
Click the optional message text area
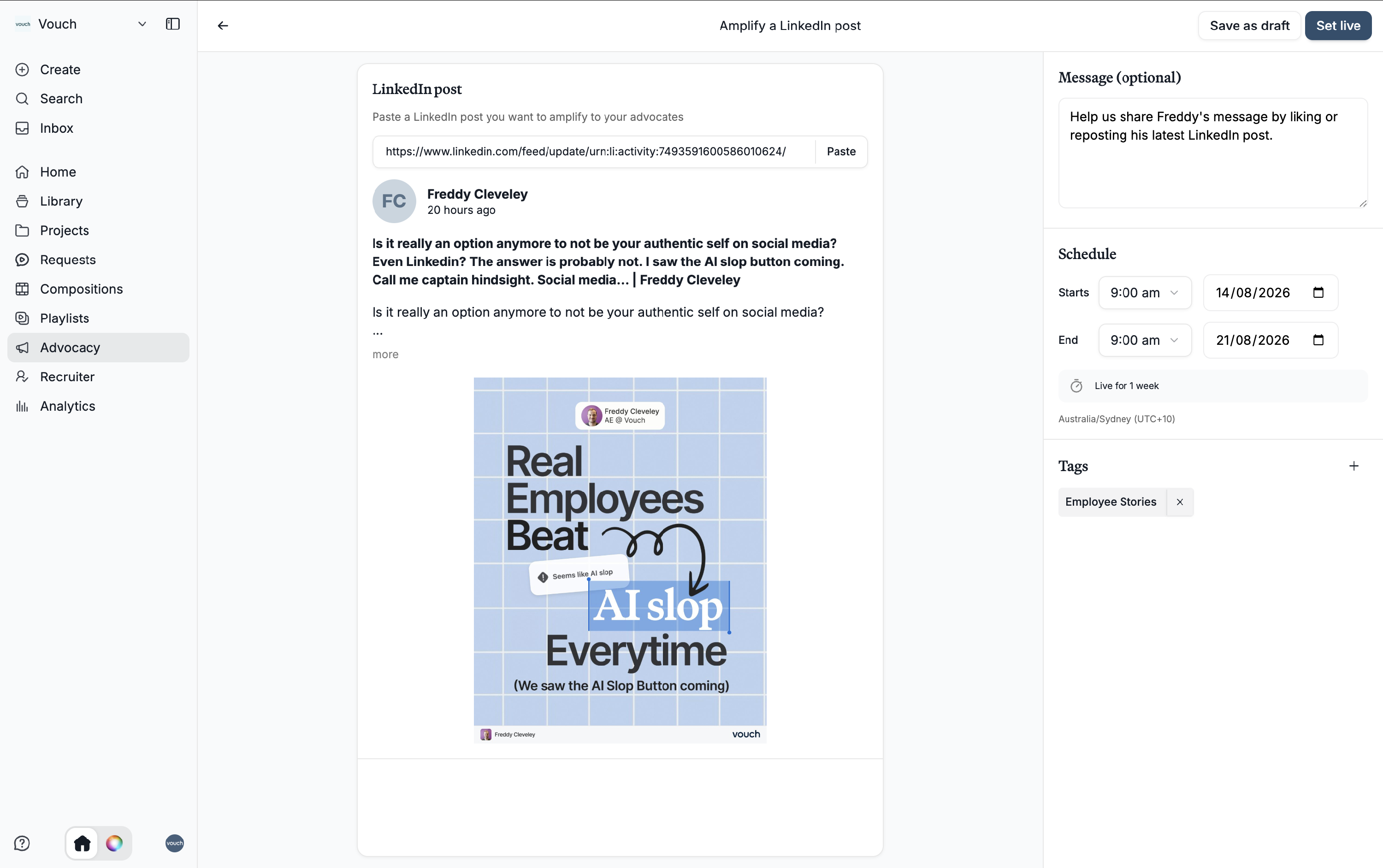tap(1212, 153)
